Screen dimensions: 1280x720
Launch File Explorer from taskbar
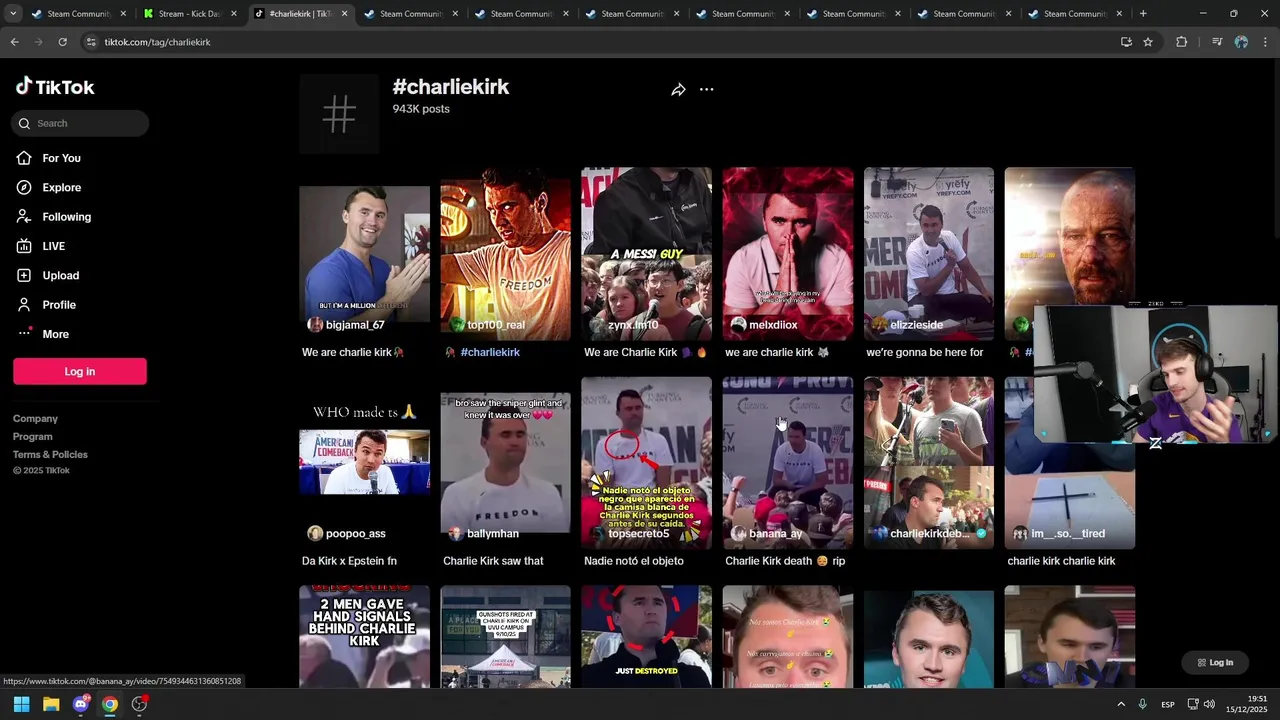click(51, 704)
